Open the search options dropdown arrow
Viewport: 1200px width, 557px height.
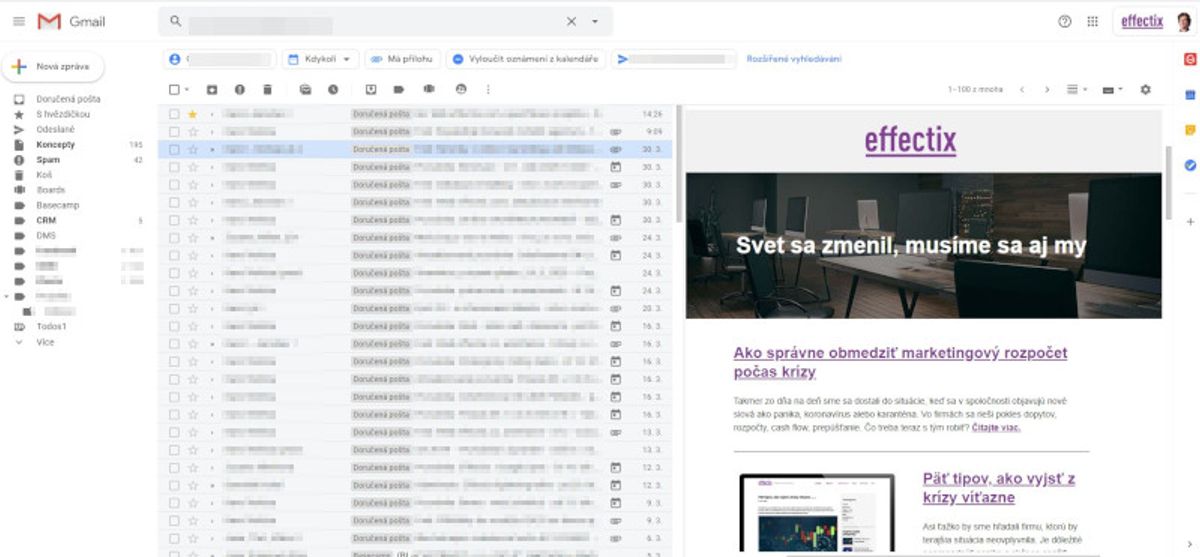[595, 21]
